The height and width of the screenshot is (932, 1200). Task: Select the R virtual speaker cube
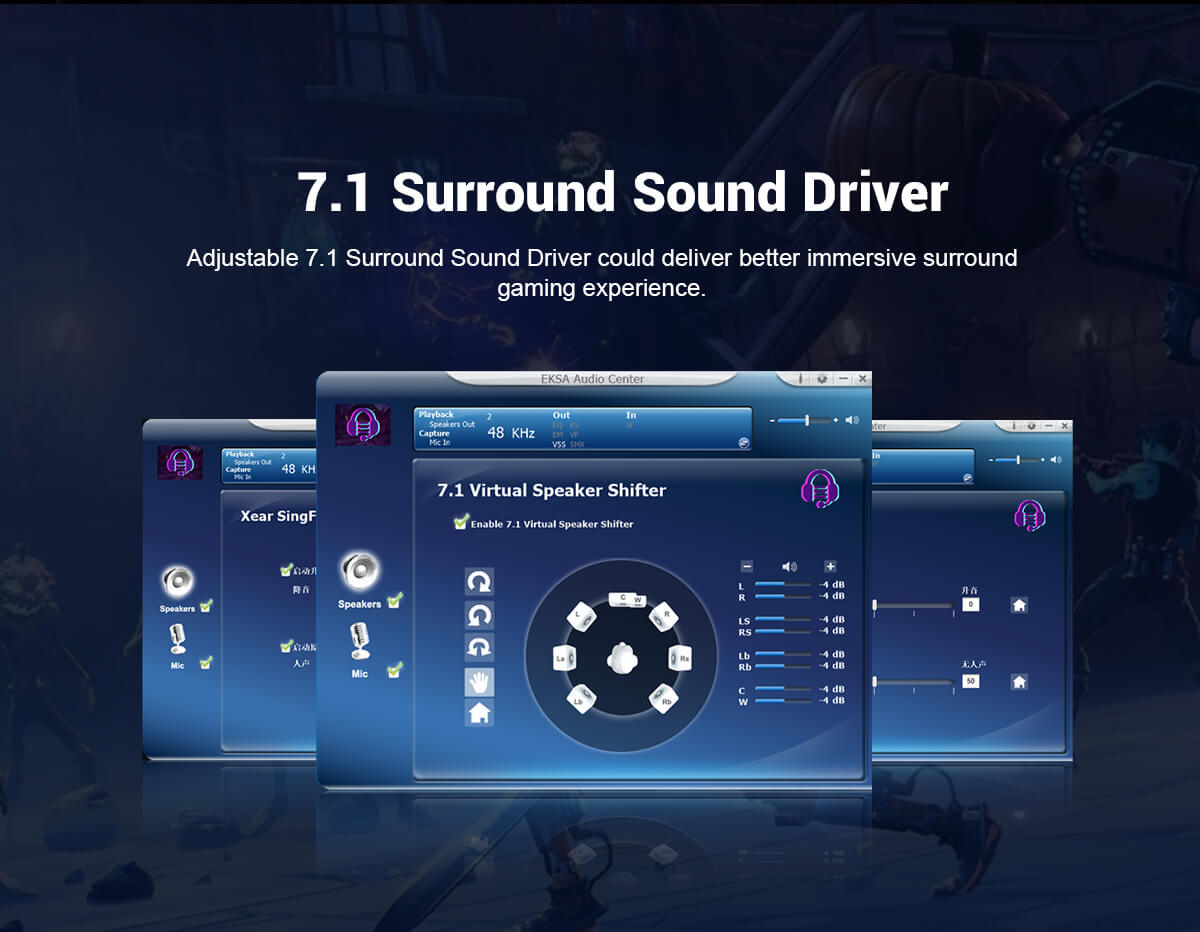pyautogui.click(x=665, y=615)
